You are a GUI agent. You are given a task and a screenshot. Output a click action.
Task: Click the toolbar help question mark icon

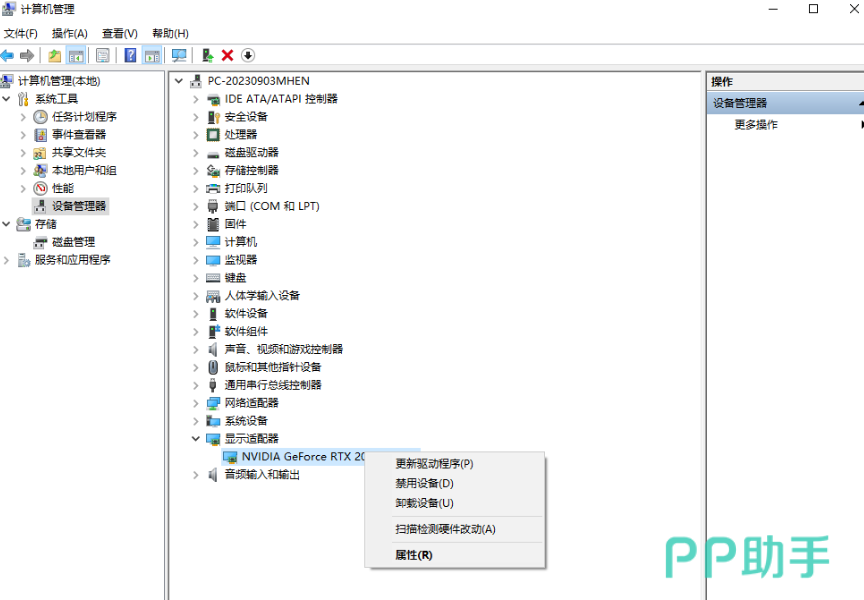click(130, 55)
